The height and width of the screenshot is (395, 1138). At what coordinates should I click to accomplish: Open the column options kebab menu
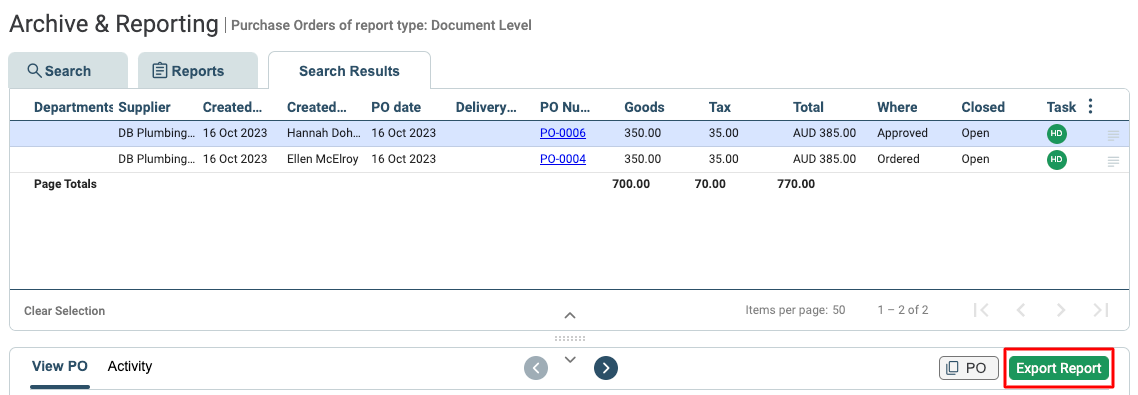[1090, 107]
